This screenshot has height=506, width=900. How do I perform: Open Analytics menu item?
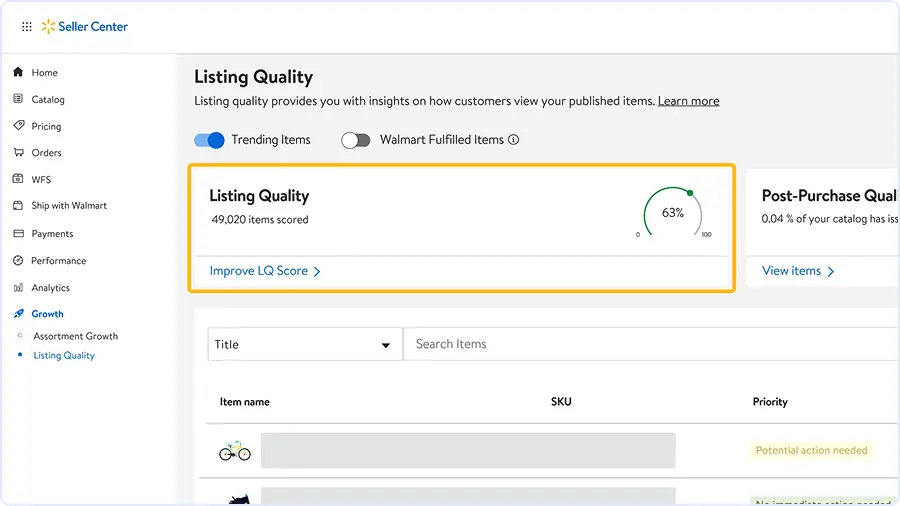[x=51, y=287]
